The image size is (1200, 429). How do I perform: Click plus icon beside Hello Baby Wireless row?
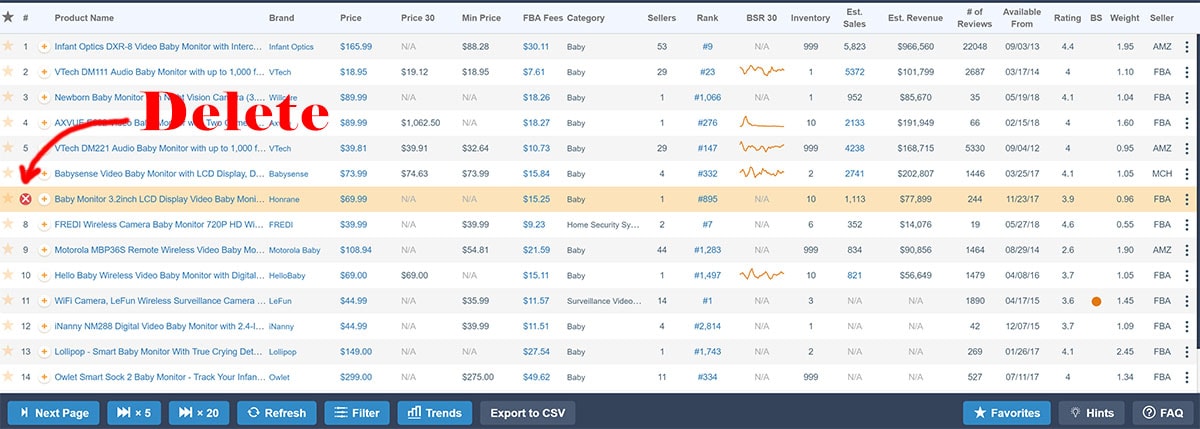pyautogui.click(x=44, y=275)
